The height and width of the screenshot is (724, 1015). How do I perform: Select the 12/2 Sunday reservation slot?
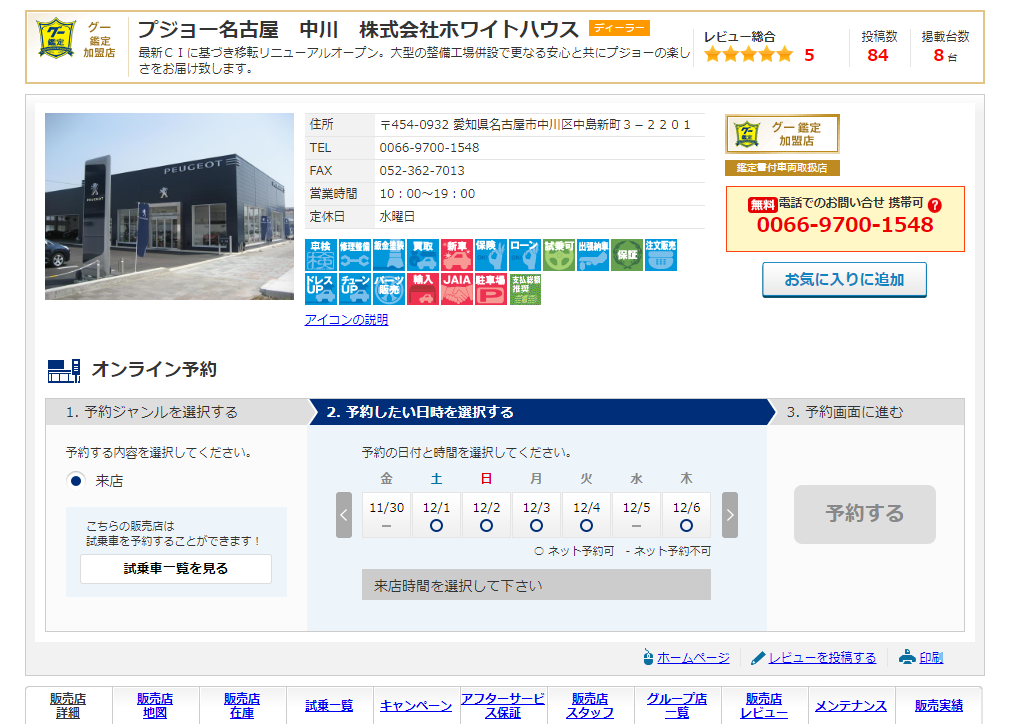click(x=486, y=515)
